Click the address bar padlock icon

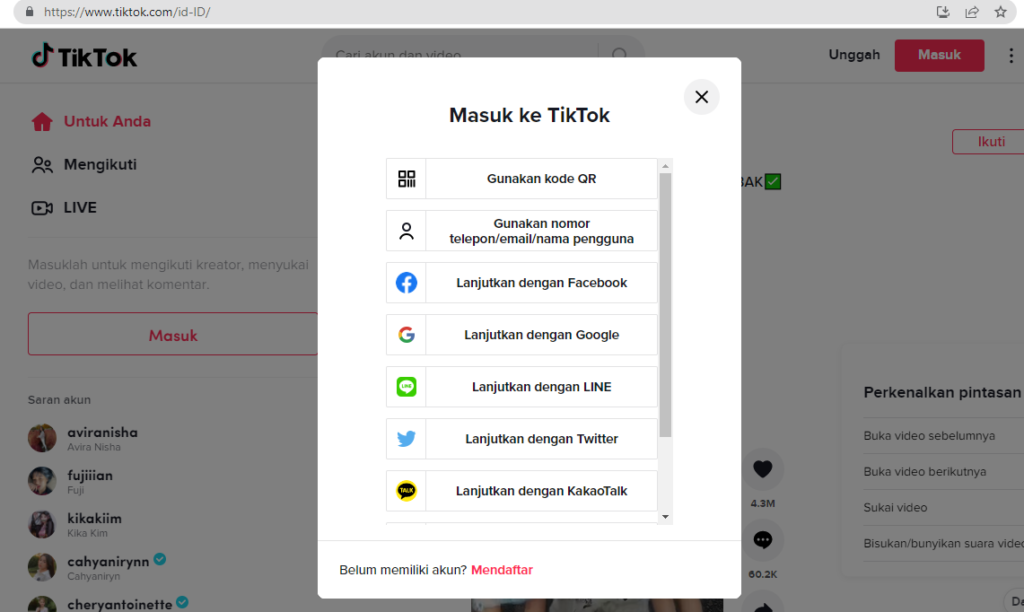coord(29,12)
